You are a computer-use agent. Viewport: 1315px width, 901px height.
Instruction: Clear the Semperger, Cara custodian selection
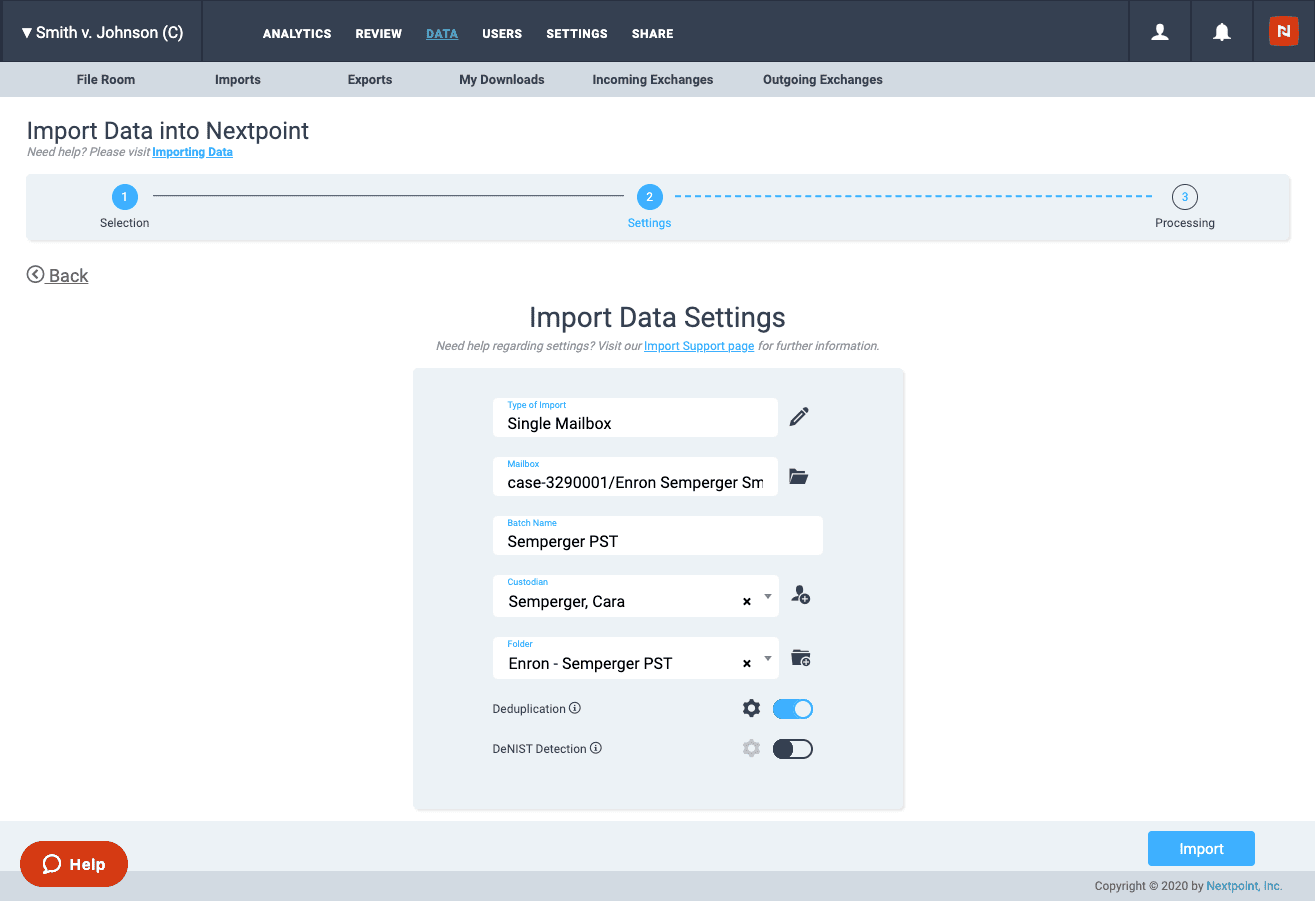coord(746,602)
